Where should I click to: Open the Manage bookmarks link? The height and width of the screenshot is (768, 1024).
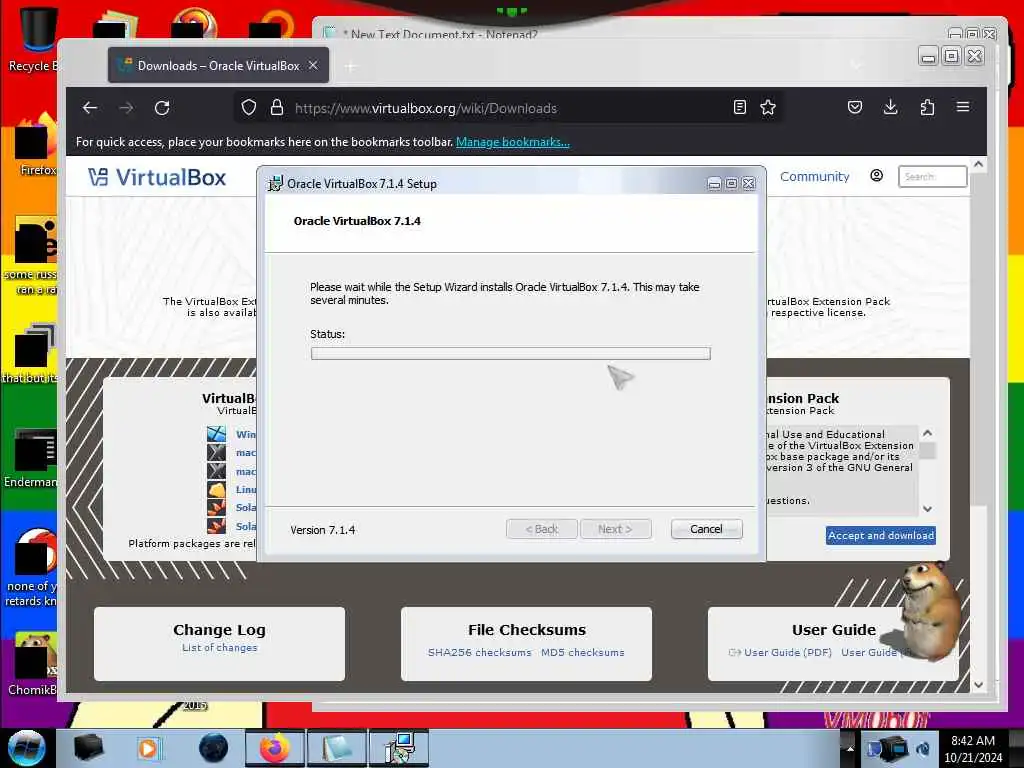click(x=513, y=142)
